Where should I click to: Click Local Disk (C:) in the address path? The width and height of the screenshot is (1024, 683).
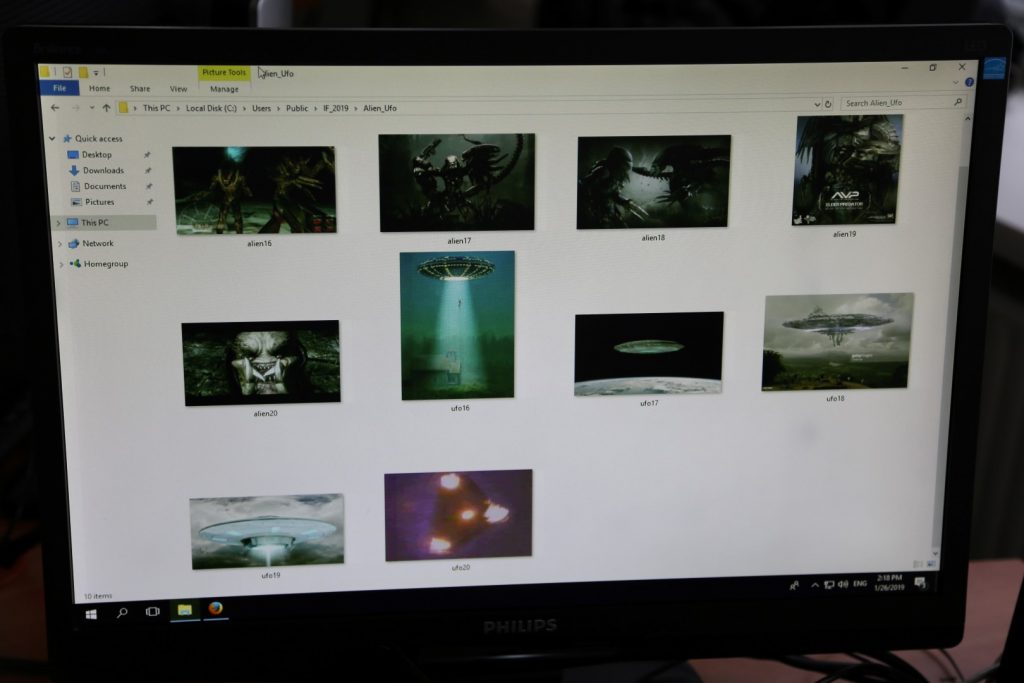(x=211, y=108)
